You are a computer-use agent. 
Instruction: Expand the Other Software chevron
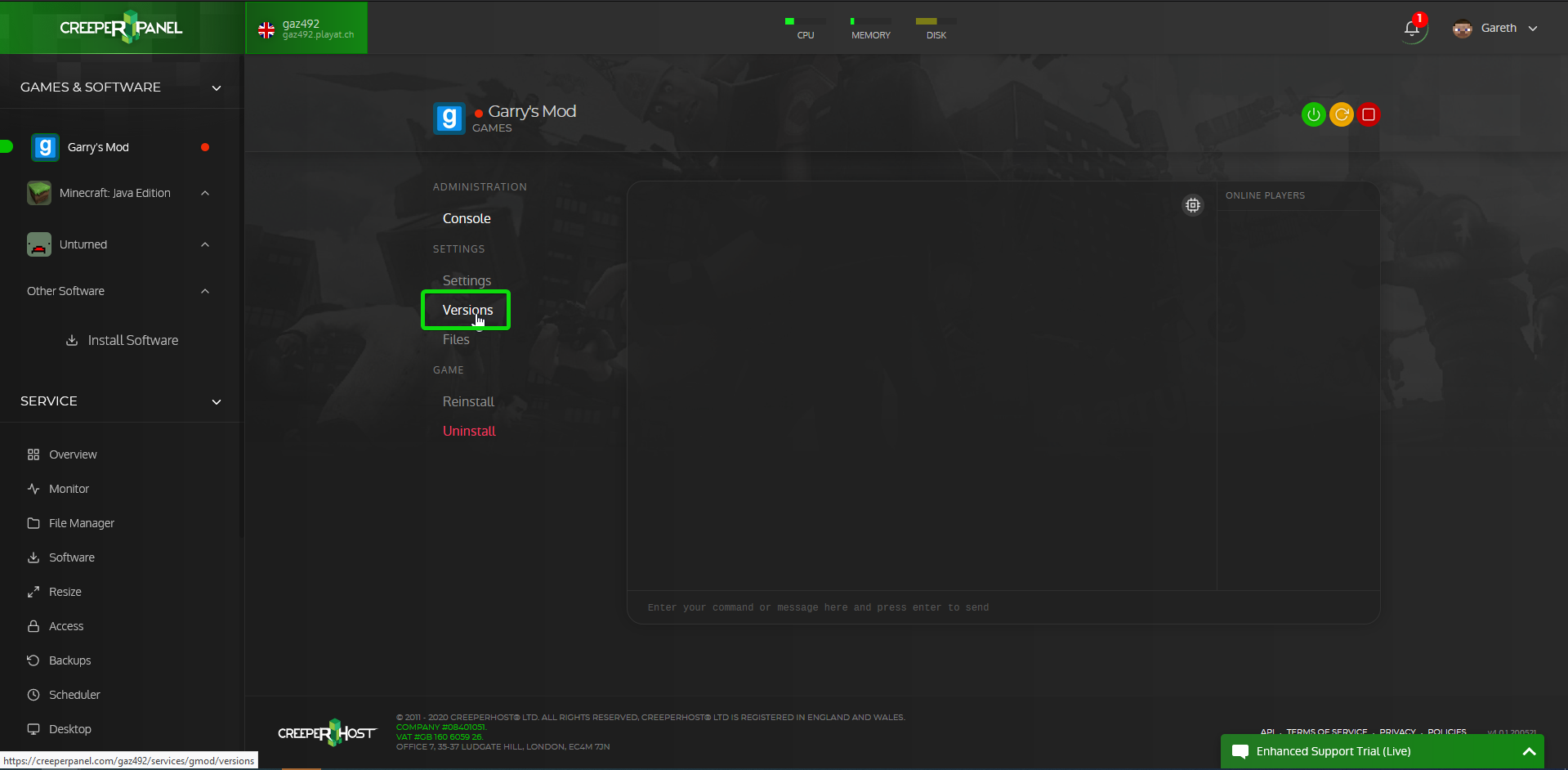tap(205, 291)
